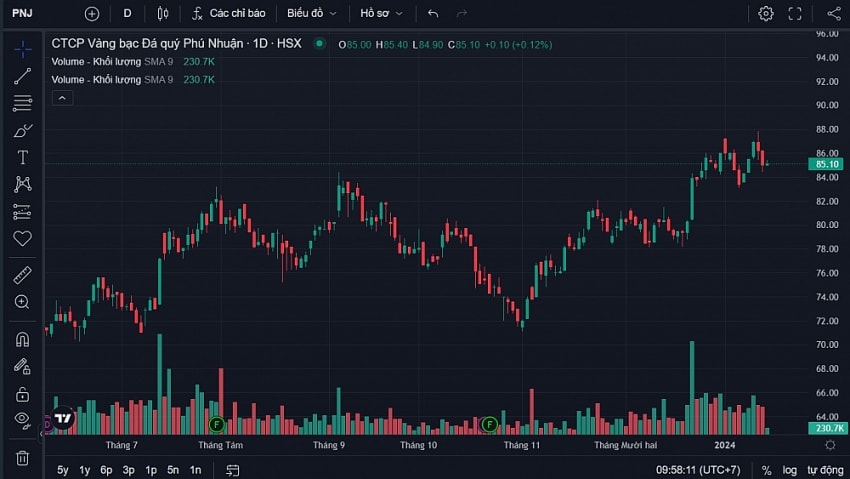Screen dimensions: 850x479
Task: Set time range to 1y
Action: click(85, 470)
